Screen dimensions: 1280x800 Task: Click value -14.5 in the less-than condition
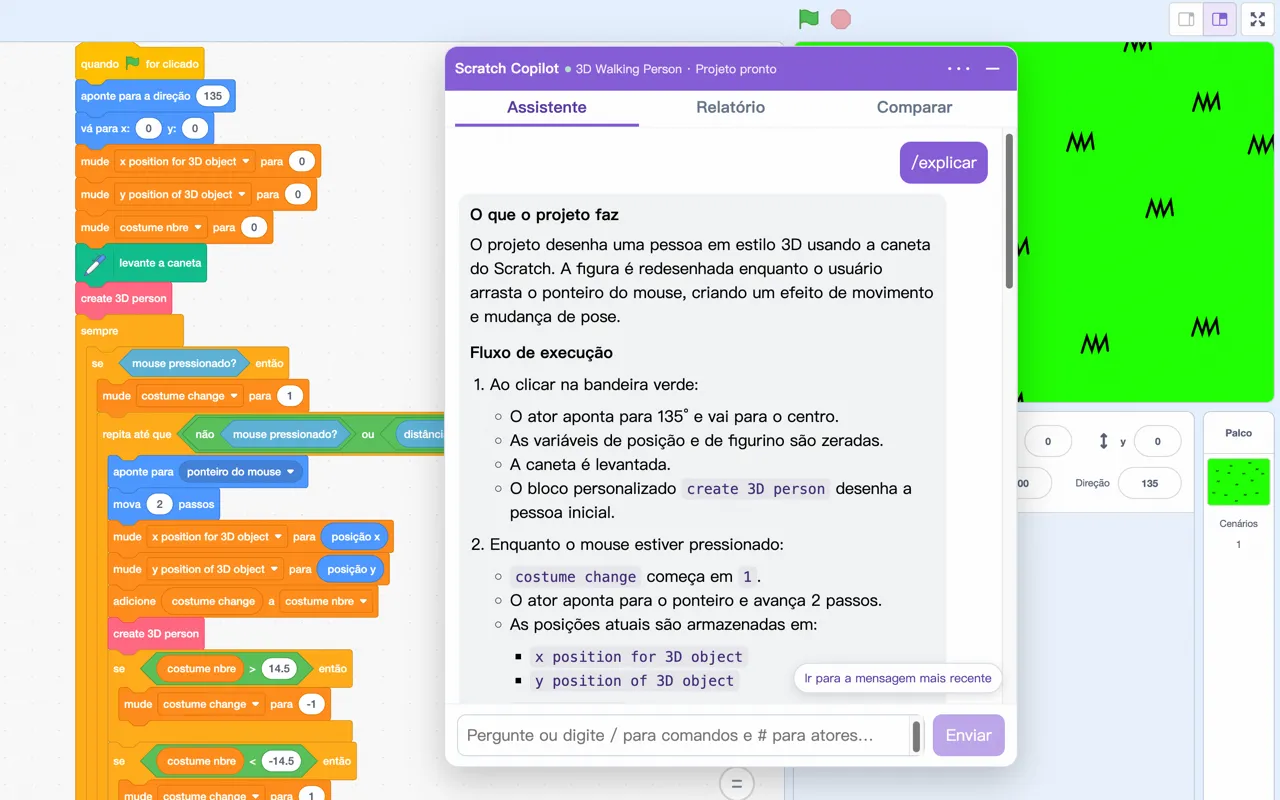point(281,761)
